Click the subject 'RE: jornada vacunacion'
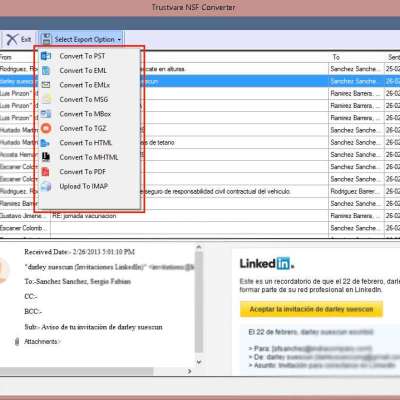The image size is (400, 400). click(x=84, y=216)
